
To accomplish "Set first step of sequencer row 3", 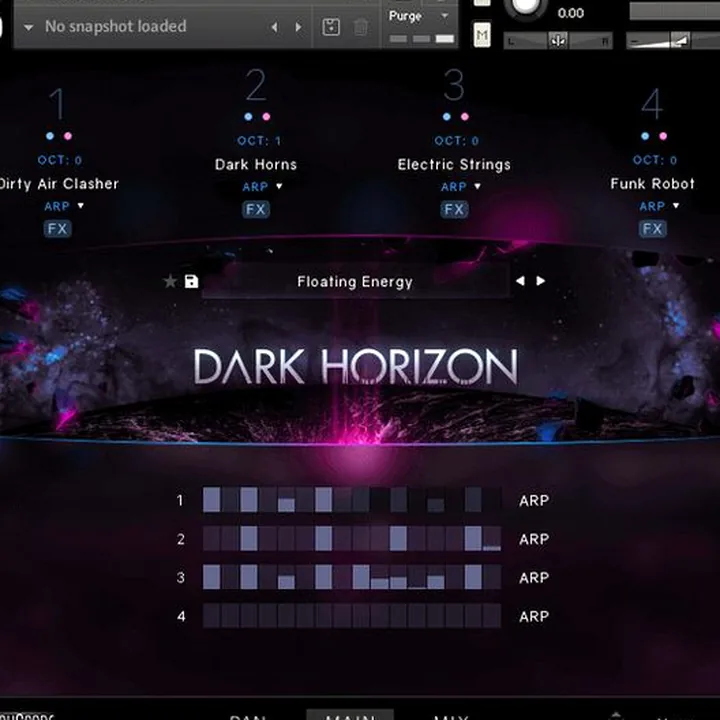I will click(x=212, y=577).
